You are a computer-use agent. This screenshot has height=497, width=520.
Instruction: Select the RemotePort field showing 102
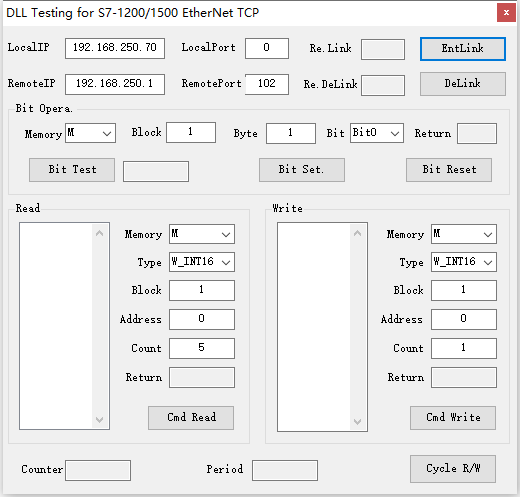(267, 84)
